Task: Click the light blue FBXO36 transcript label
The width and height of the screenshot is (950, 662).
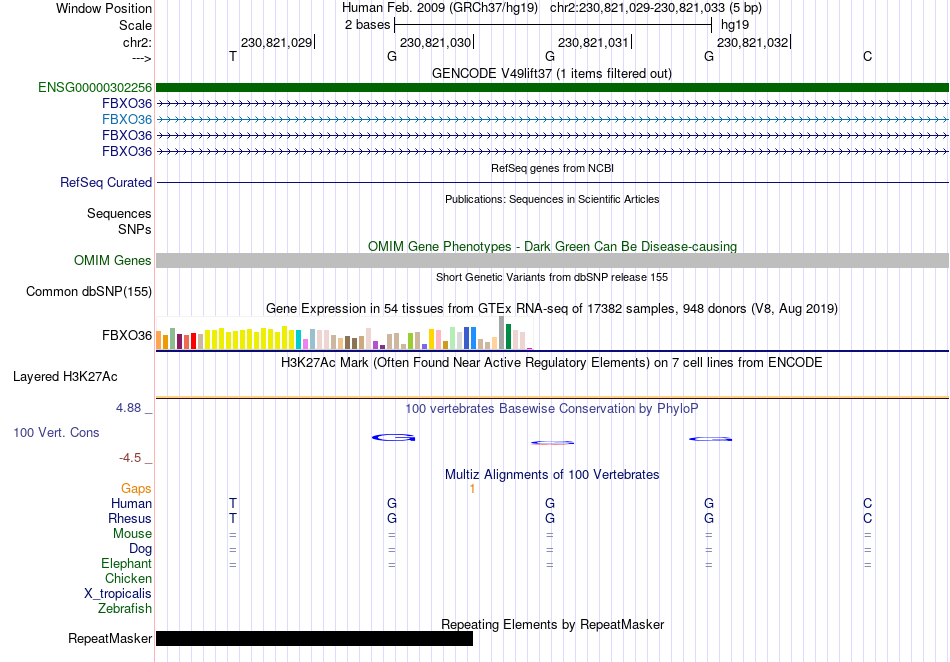Action: coord(127,119)
